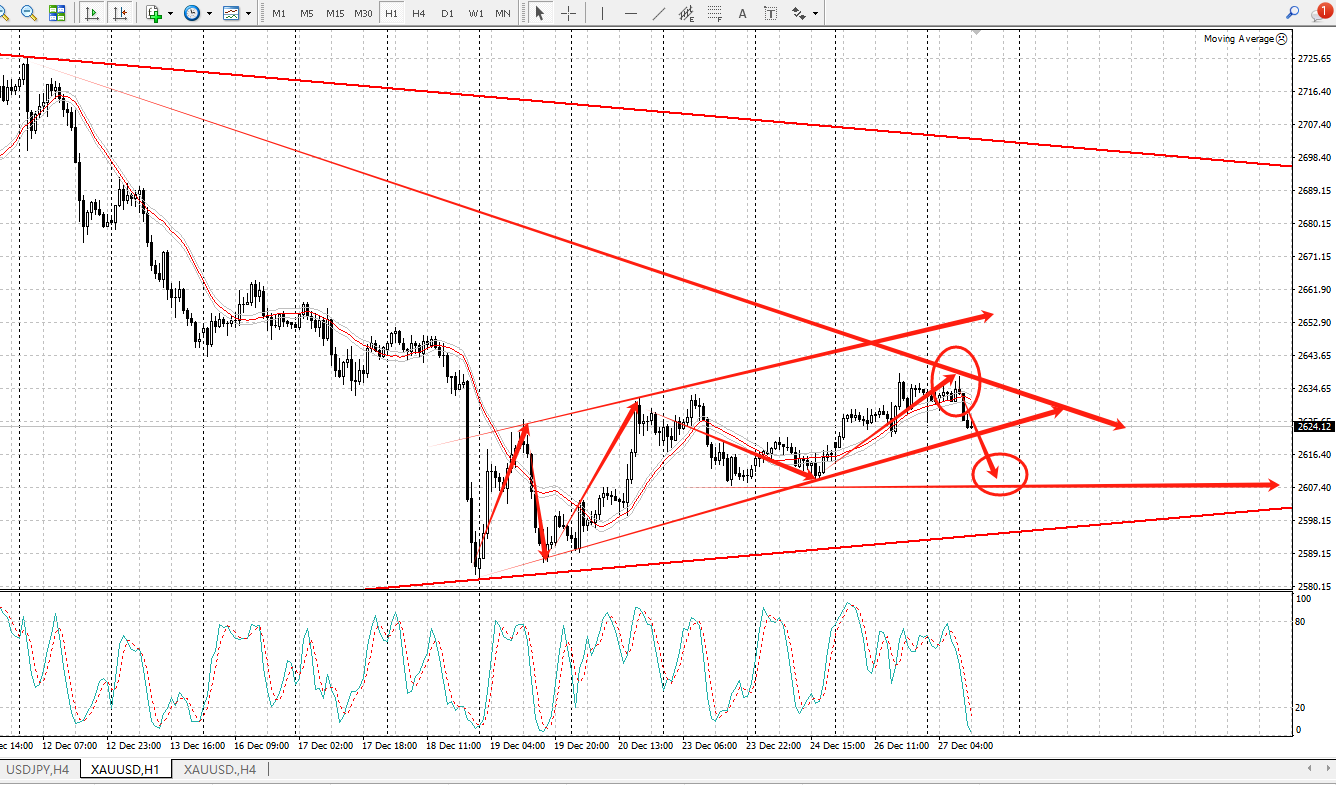Click the oscillator scale value 80
This screenshot has width=1336, height=785.
point(1301,622)
